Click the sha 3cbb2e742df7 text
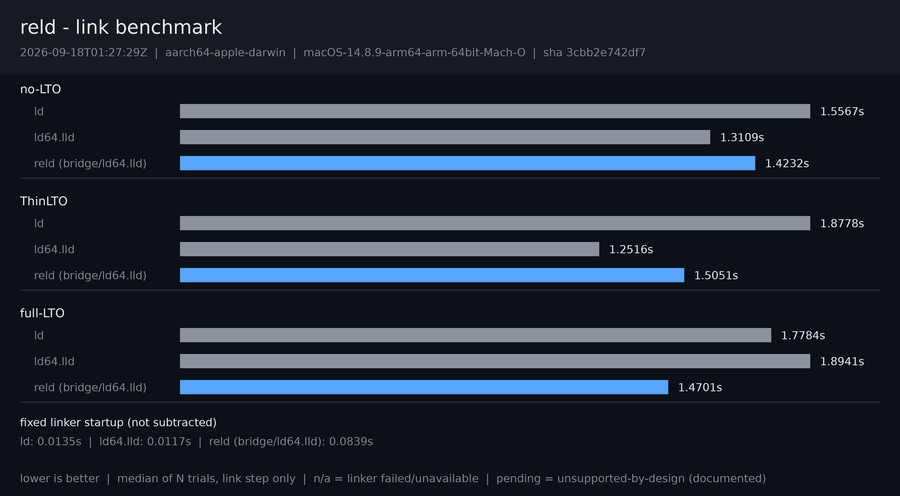 point(594,53)
